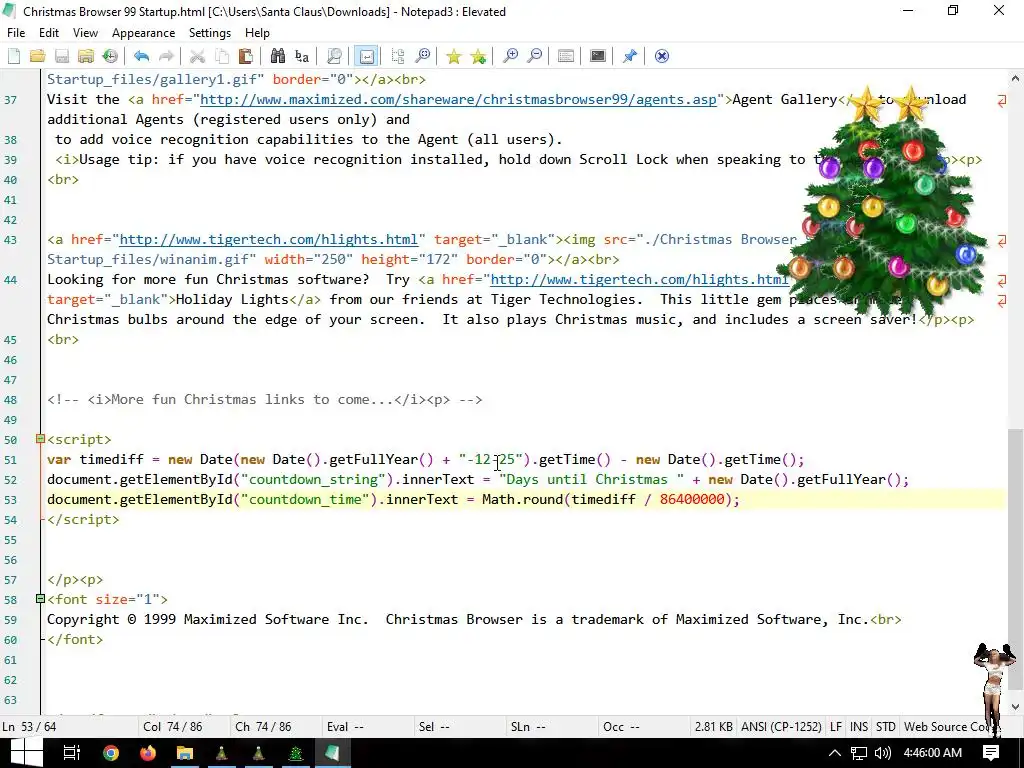Open the View menu
The height and width of the screenshot is (768, 1024).
(86, 33)
